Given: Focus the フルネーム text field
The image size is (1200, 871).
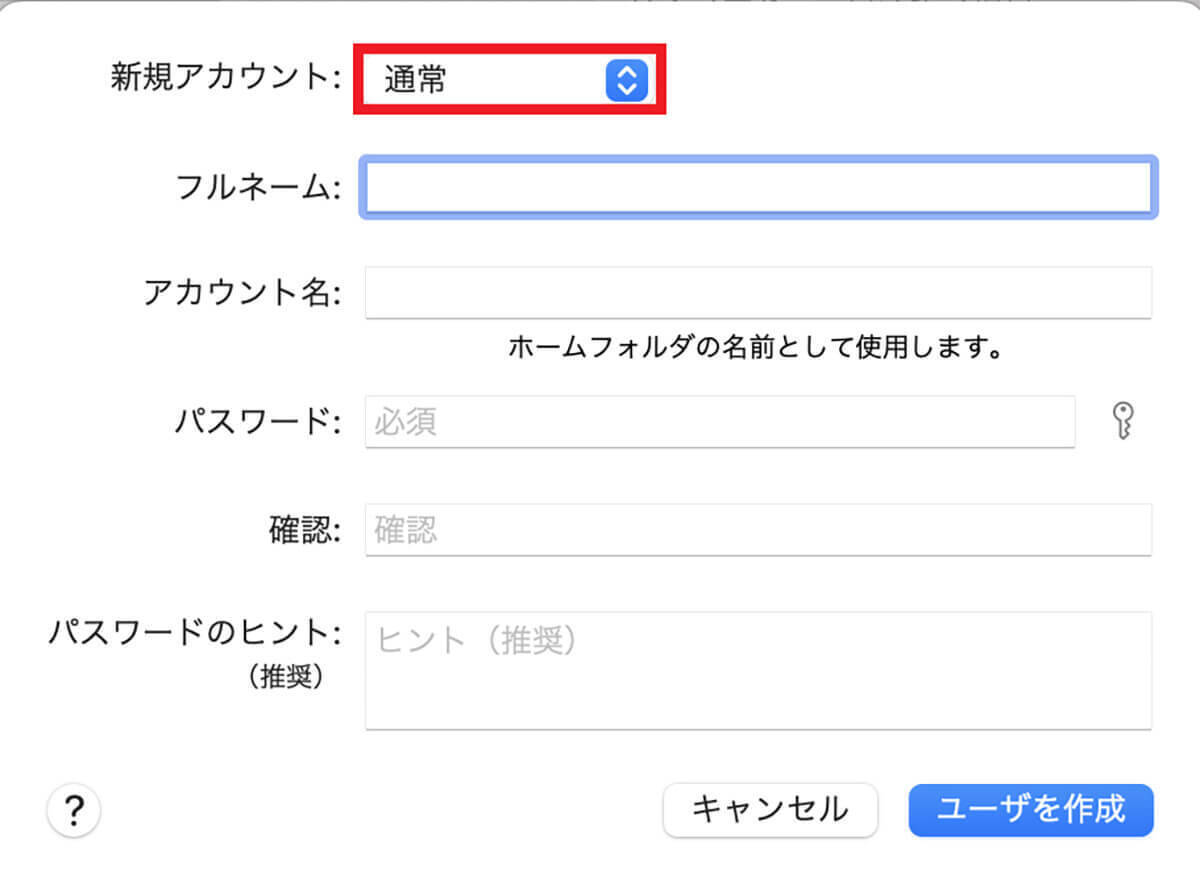Looking at the screenshot, I should click(758, 187).
